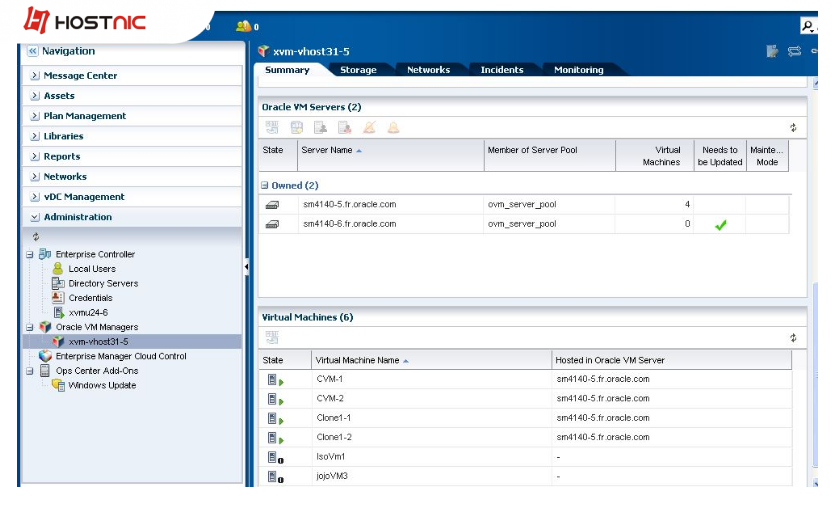Expand the Libraries section

[x=35, y=136]
